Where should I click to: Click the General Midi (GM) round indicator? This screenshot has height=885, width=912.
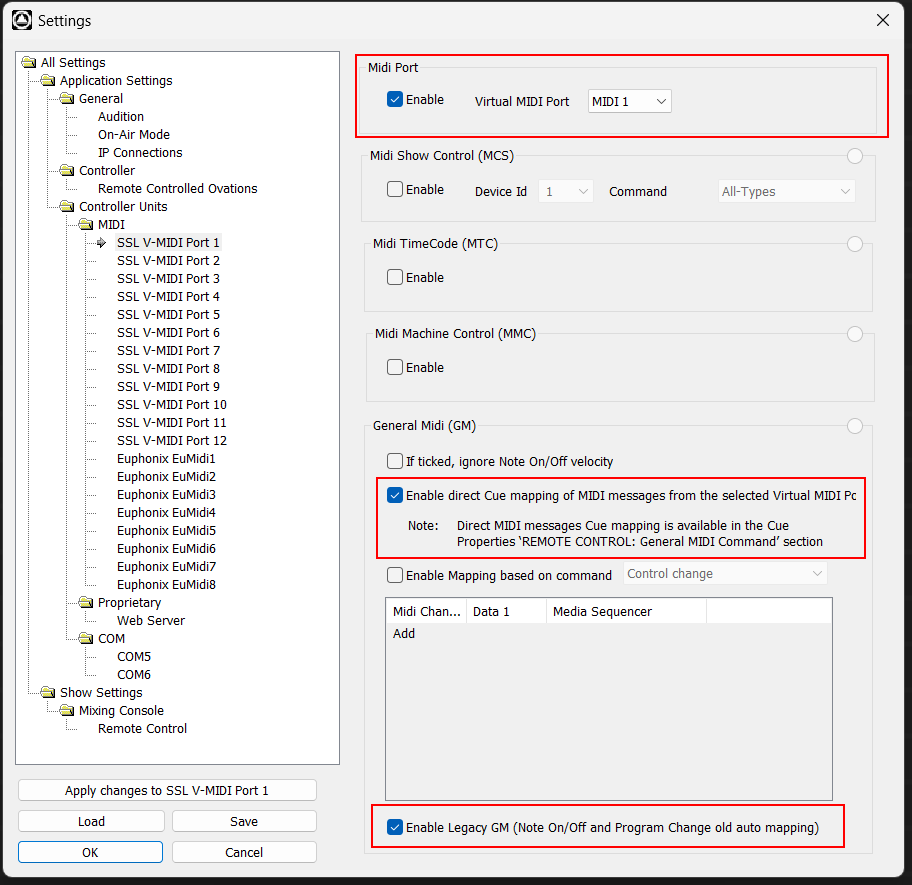pos(854,426)
